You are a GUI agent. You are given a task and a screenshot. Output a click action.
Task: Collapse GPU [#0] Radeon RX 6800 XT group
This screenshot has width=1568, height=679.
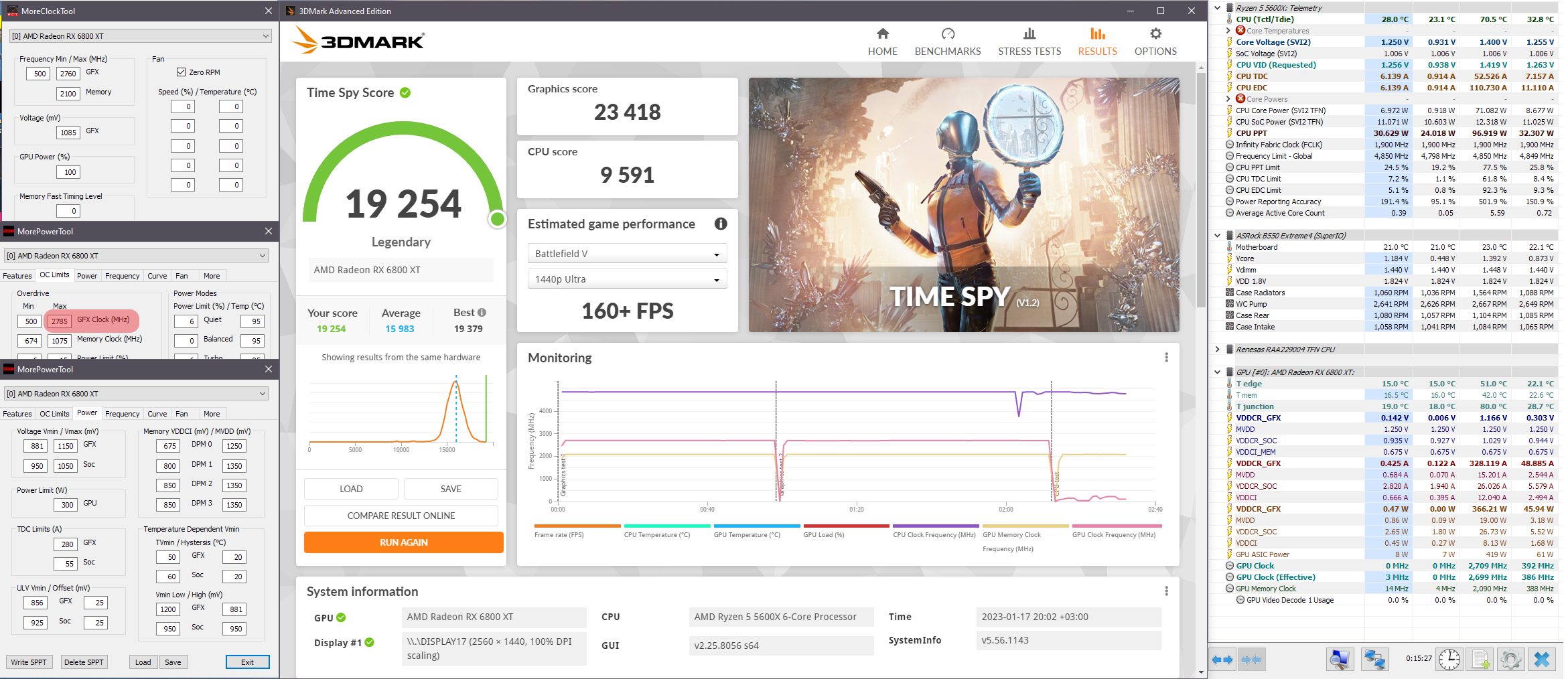pos(1217,372)
